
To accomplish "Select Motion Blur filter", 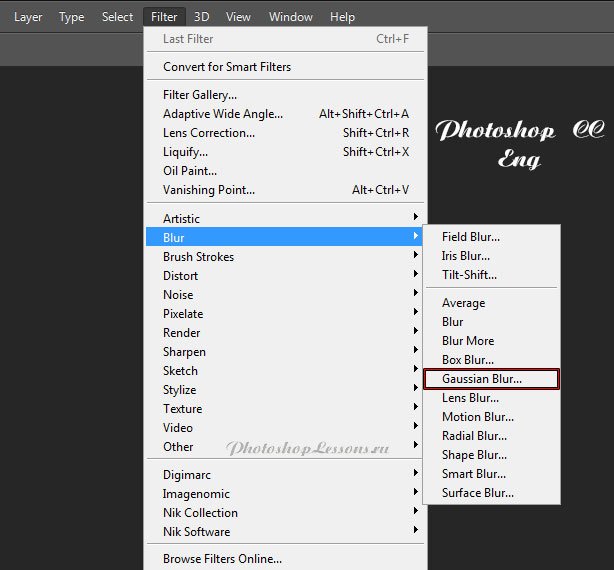I will [478, 417].
